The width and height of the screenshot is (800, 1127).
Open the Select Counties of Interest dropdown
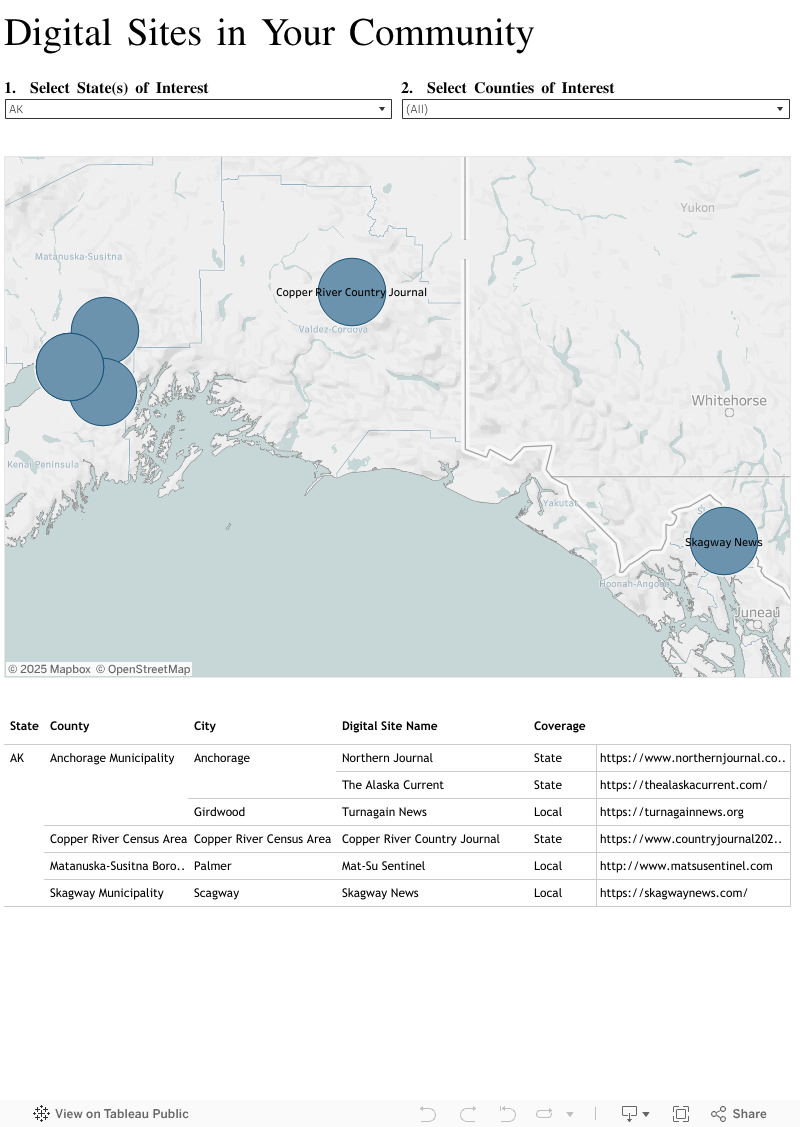coord(596,109)
